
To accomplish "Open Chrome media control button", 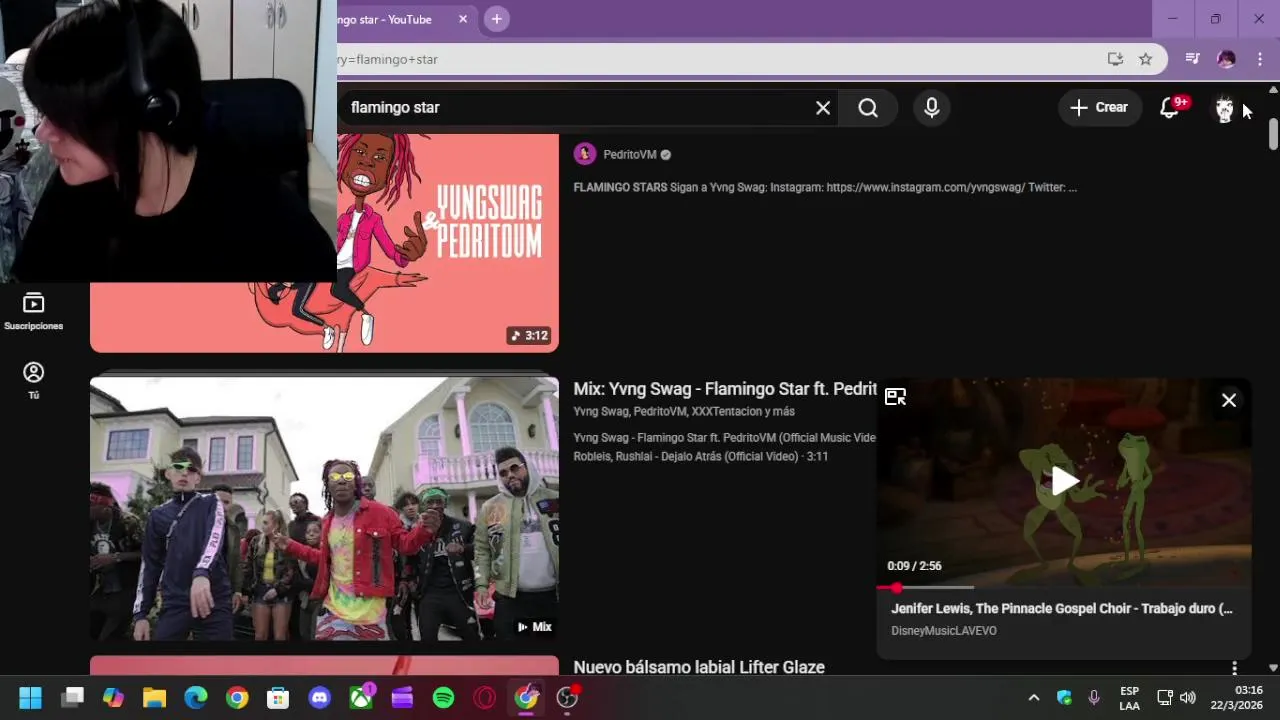I will coord(1192,59).
